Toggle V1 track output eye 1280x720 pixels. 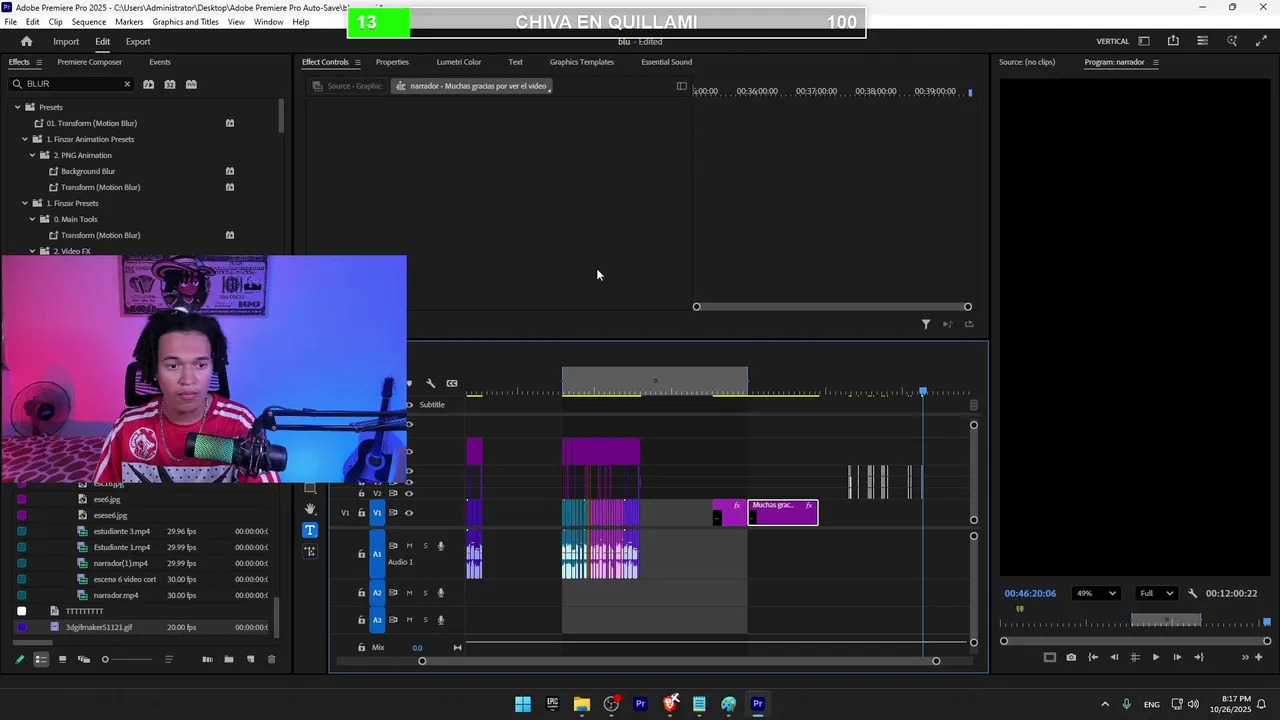(x=409, y=513)
